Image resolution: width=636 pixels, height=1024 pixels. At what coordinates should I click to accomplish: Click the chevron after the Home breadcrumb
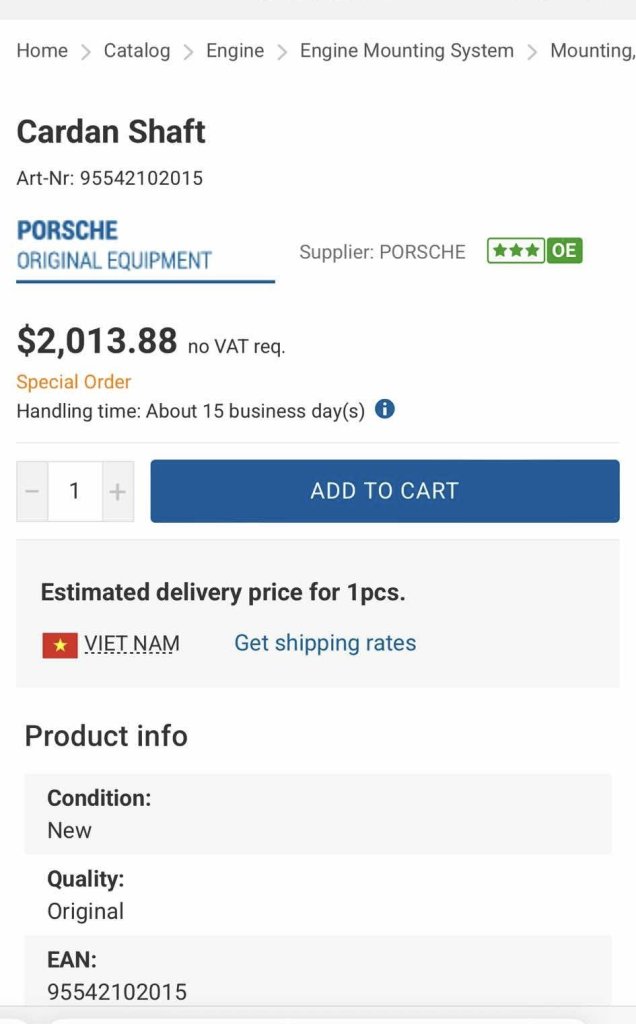(x=86, y=52)
